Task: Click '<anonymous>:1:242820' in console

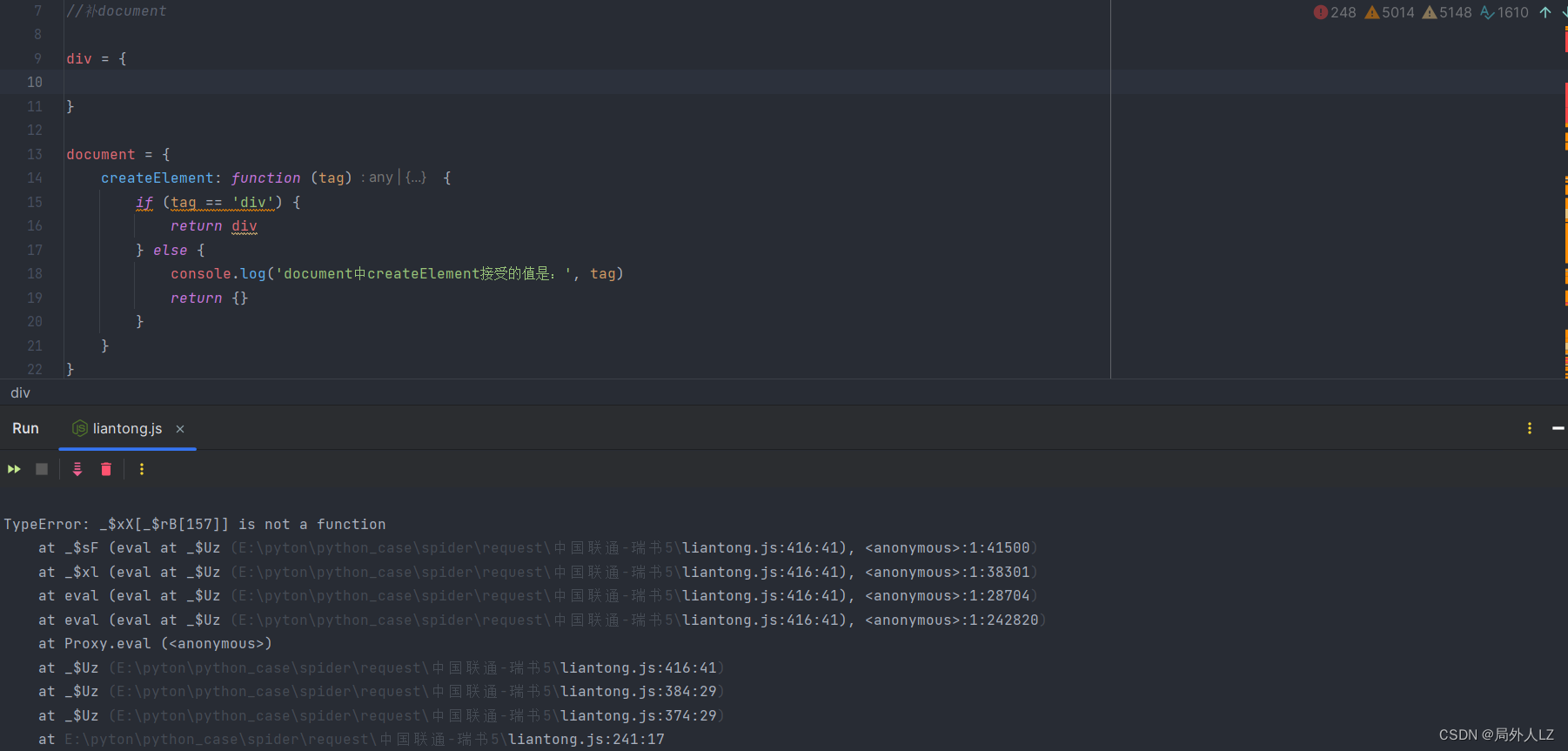Action: point(952,620)
